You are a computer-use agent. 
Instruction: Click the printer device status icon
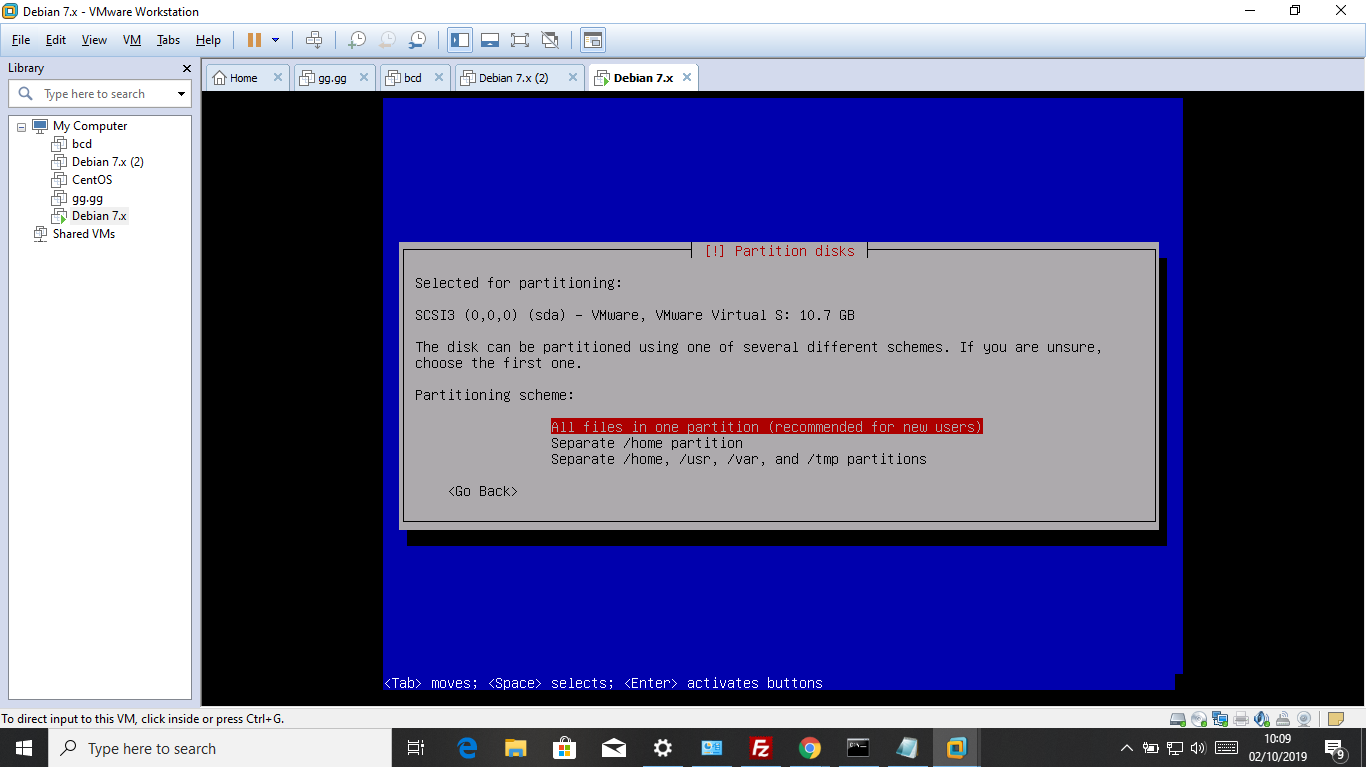pyautogui.click(x=1241, y=719)
